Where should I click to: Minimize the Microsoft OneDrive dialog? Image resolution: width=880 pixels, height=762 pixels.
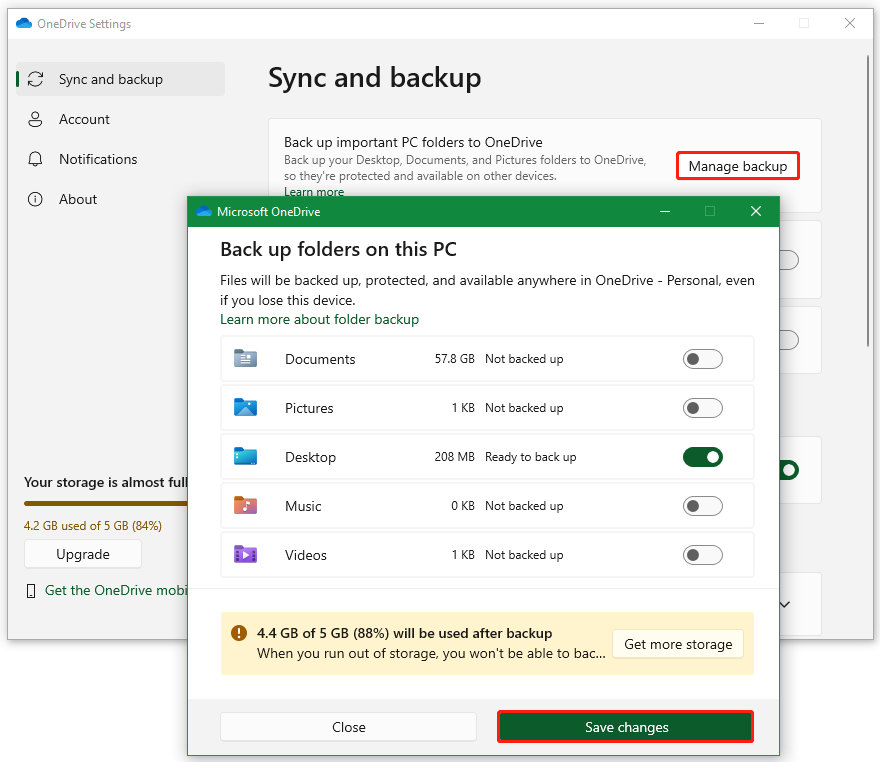(x=665, y=212)
